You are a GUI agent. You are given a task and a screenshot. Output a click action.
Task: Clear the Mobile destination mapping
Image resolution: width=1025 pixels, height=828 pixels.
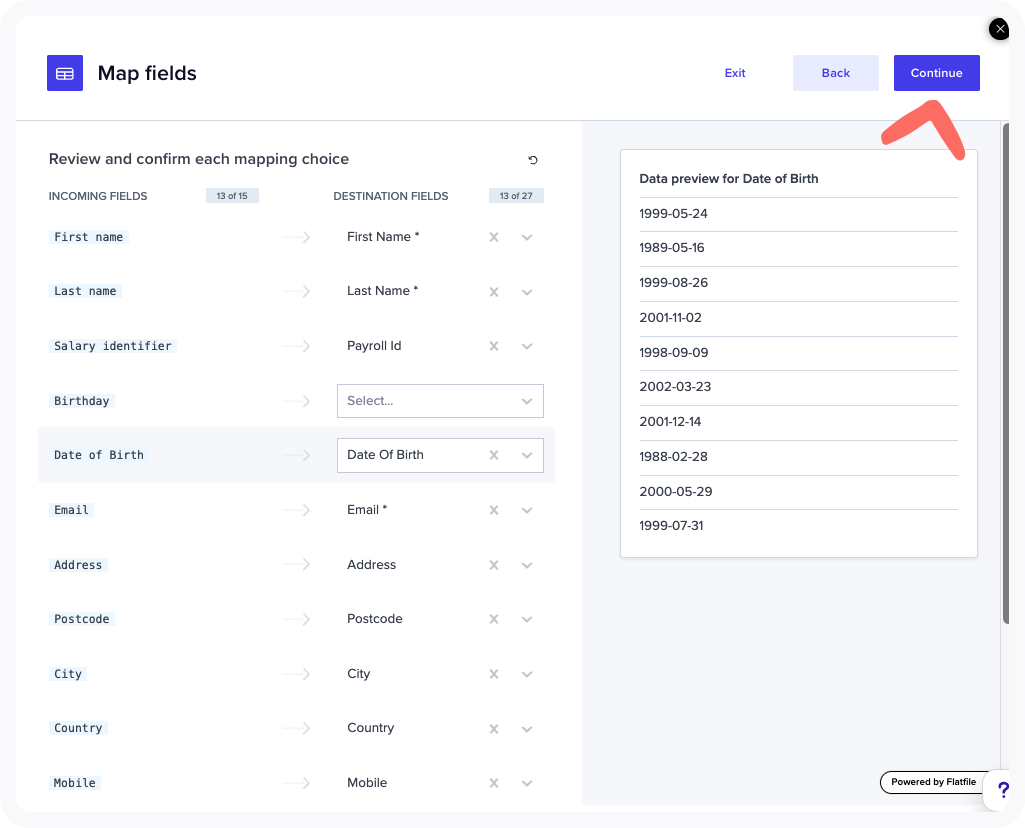coord(494,783)
